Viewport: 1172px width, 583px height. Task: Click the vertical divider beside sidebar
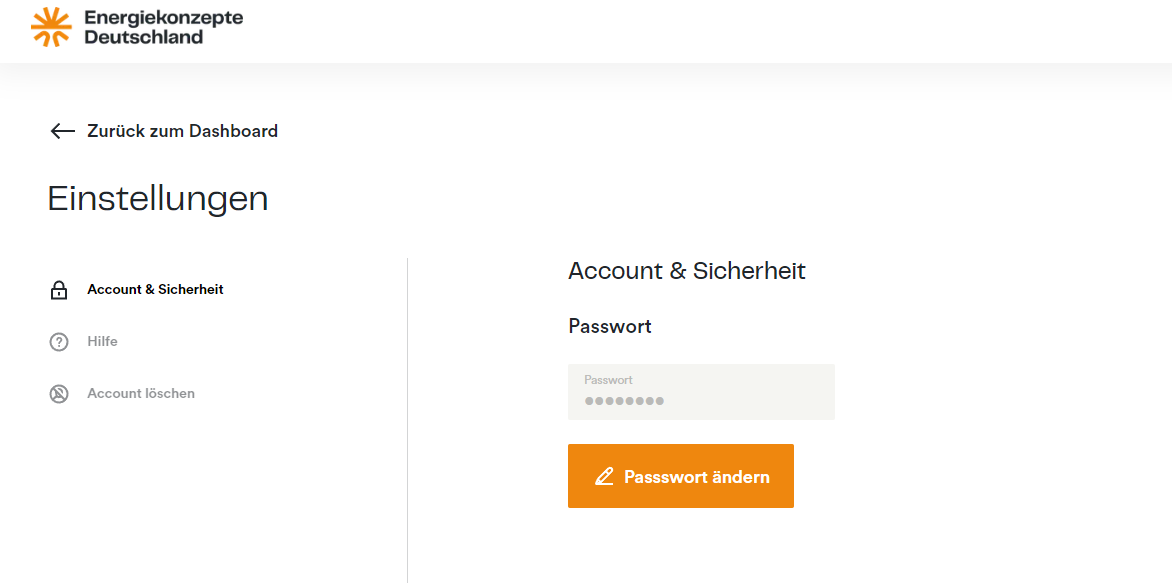(x=407, y=420)
